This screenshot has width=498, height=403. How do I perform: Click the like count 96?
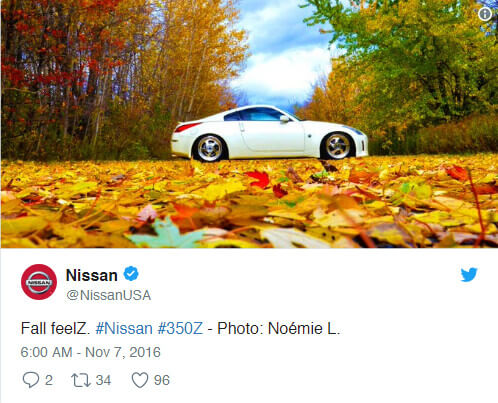[x=162, y=380]
